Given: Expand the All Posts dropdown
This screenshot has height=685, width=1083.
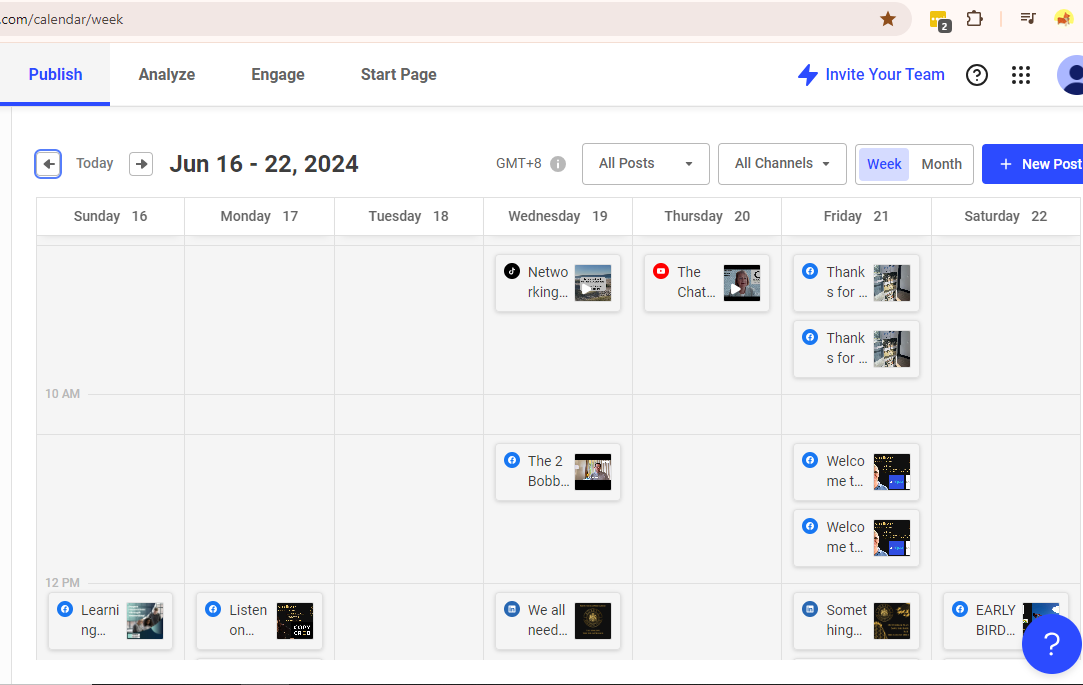Looking at the screenshot, I should (x=645, y=164).
